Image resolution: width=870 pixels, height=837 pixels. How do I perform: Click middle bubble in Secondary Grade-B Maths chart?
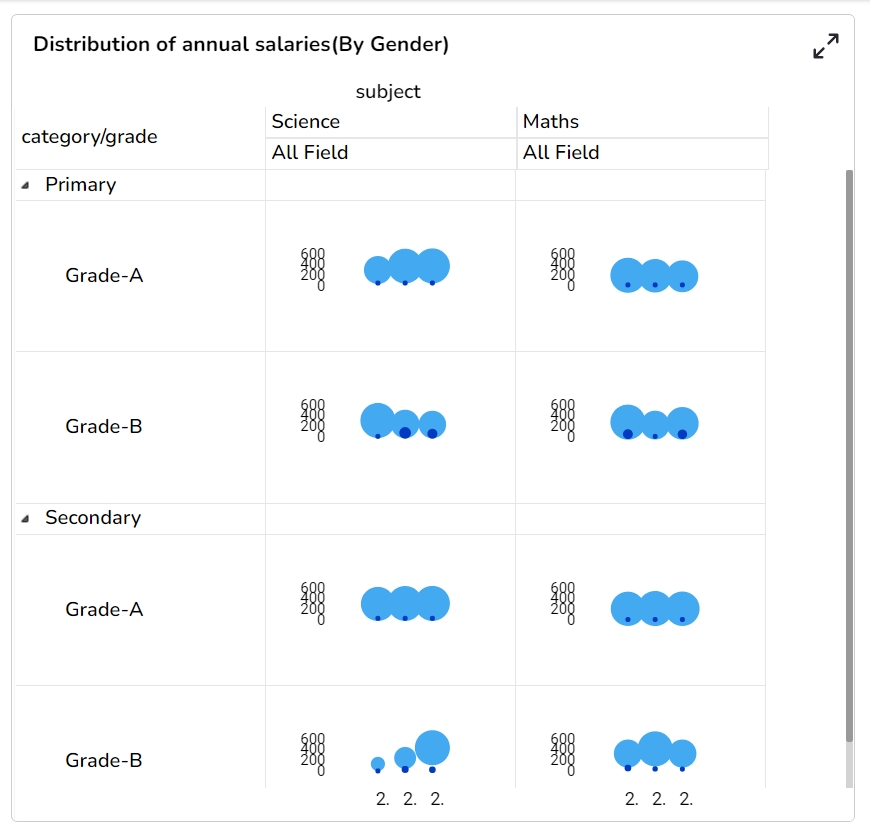(x=655, y=747)
